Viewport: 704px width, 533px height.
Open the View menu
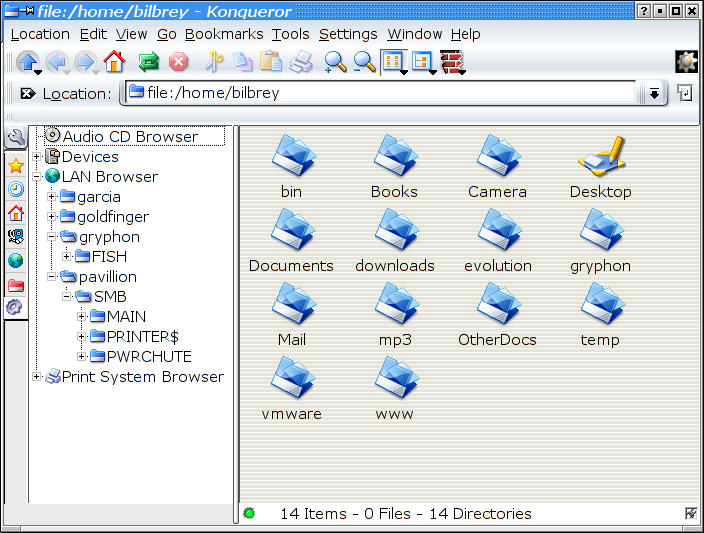[131, 34]
